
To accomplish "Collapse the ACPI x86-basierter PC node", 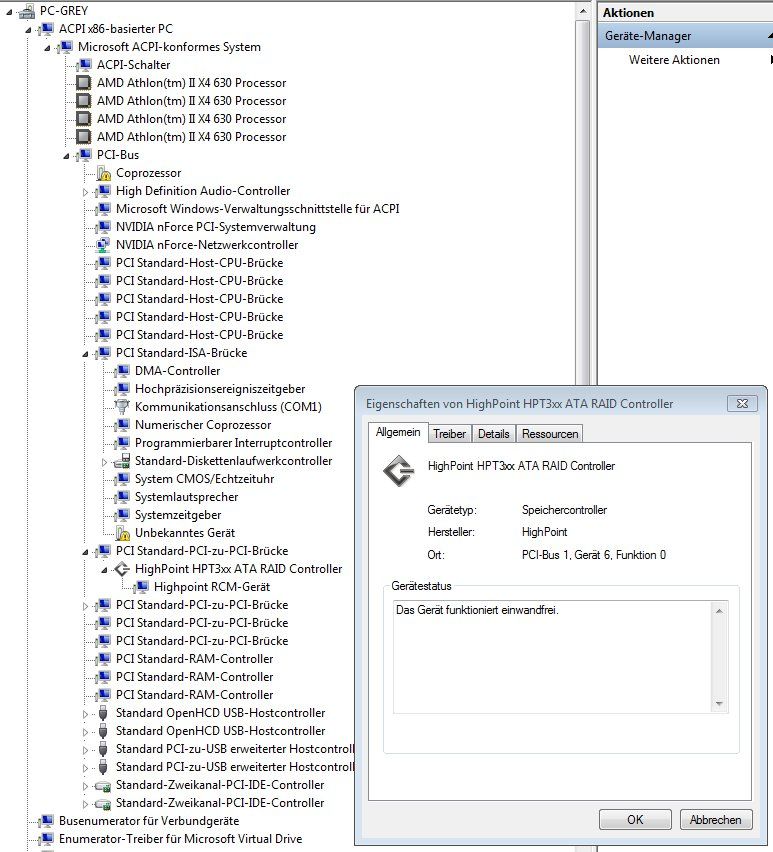I will (28, 30).
